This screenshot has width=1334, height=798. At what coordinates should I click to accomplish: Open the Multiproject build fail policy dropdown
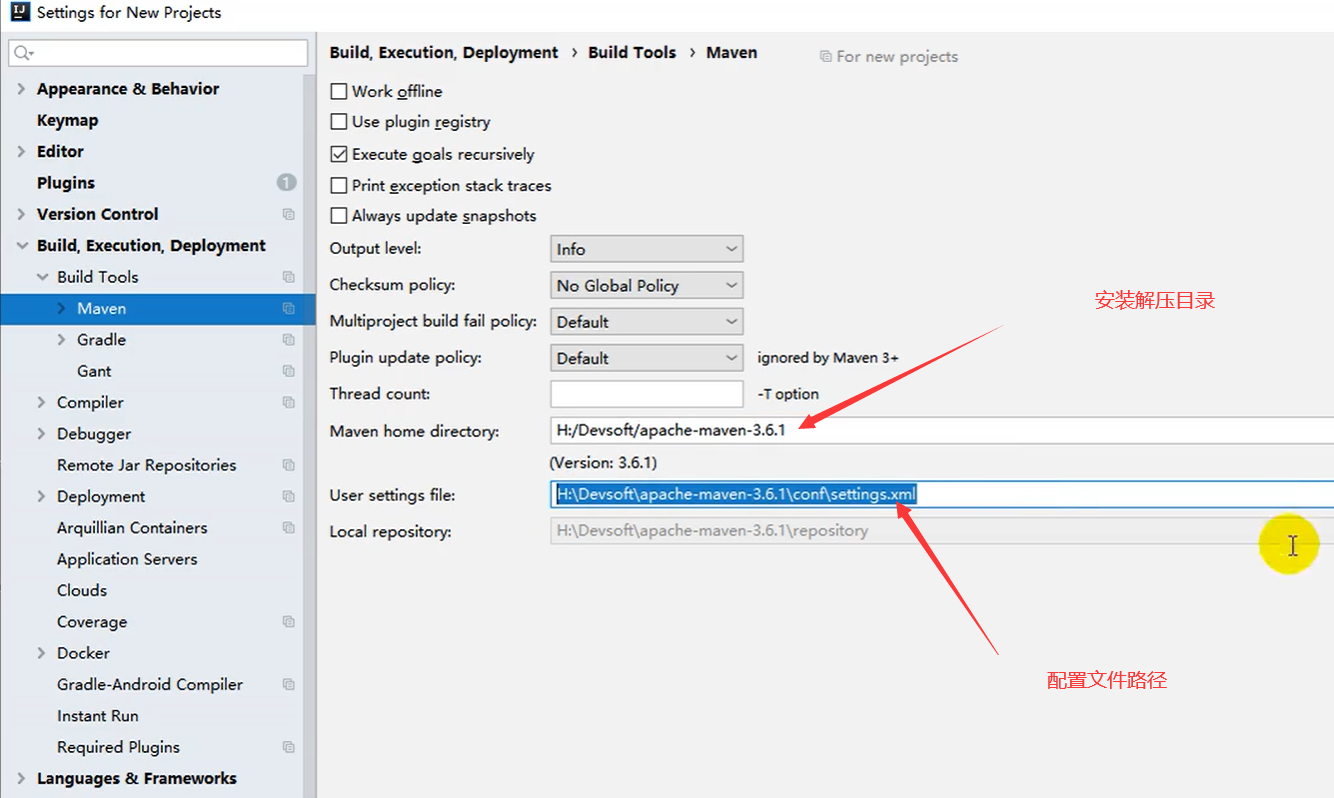pos(647,322)
